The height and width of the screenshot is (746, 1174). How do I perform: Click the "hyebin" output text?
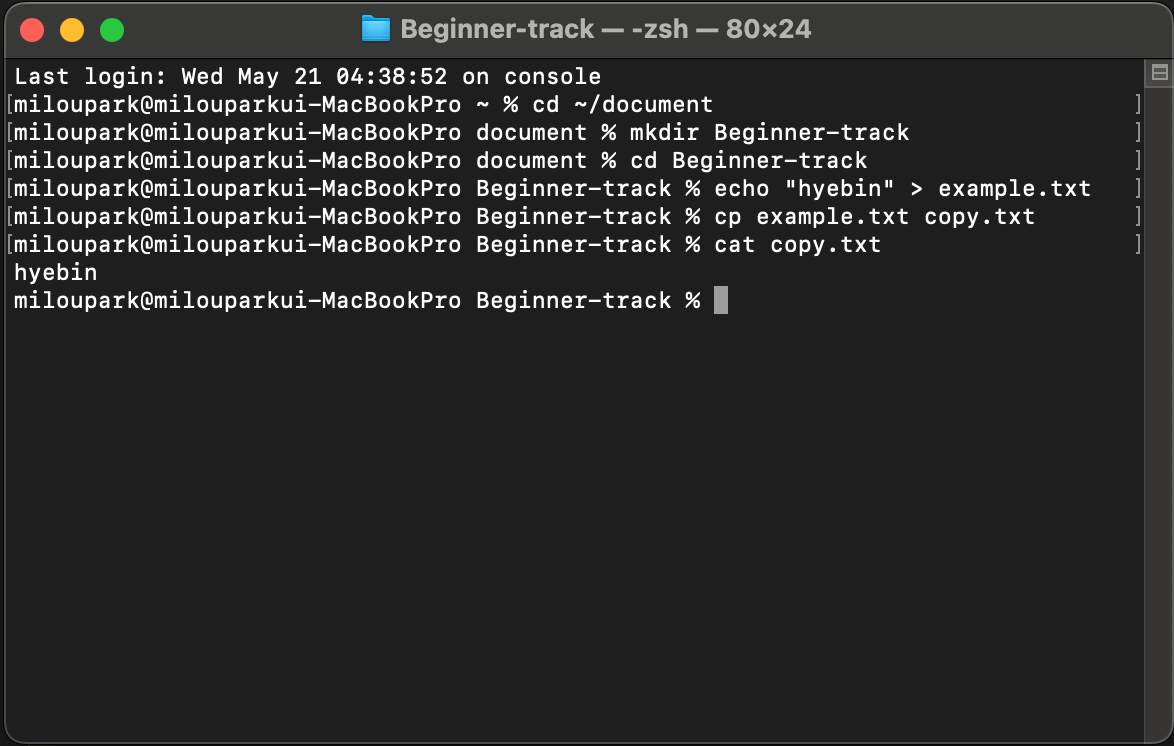(56, 272)
